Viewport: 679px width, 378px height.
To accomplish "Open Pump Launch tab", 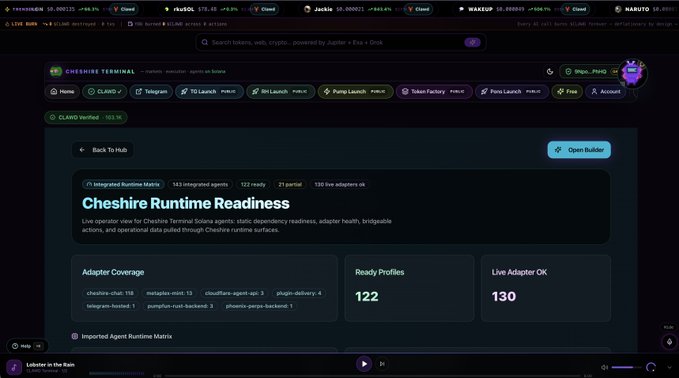I will 356,91.
